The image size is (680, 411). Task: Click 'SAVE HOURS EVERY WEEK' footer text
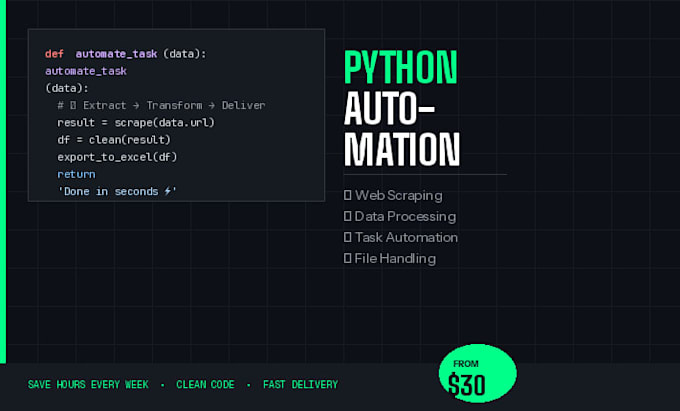[x=88, y=385]
